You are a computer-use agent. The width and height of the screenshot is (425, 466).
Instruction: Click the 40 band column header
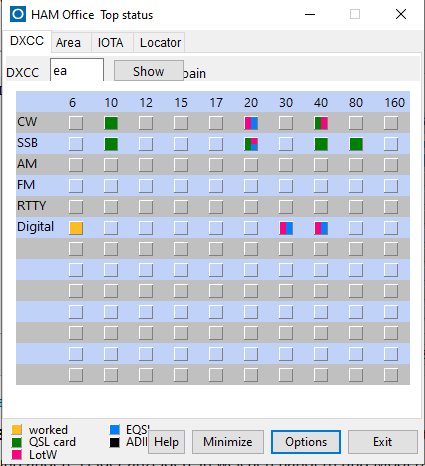coord(321,103)
